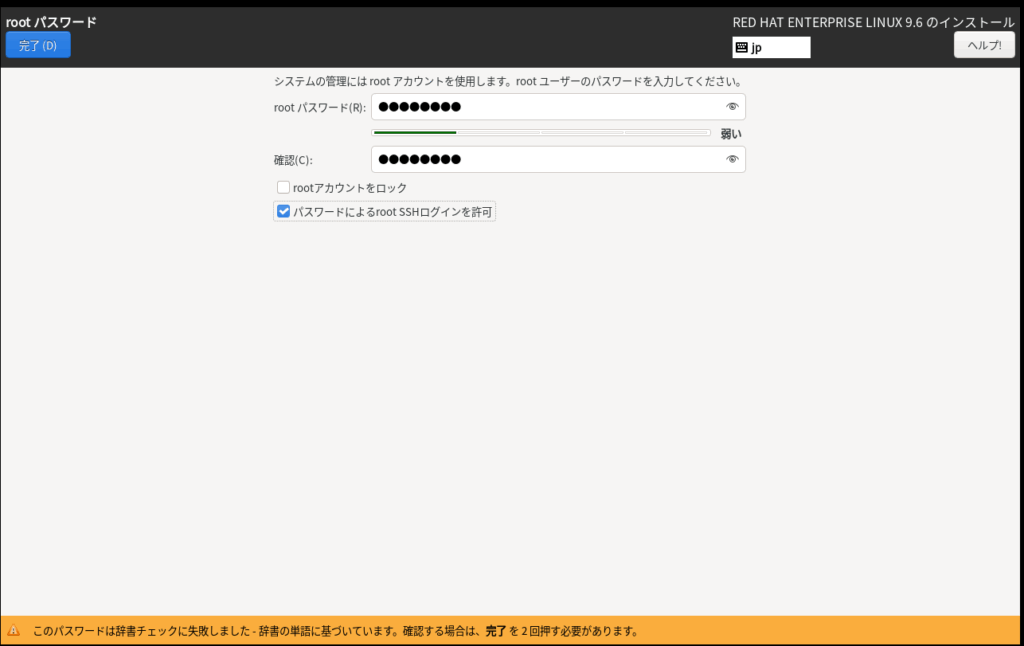Viewport: 1024px width, 646px height.
Task: Click the warning triangle icon
Action: tap(14, 631)
